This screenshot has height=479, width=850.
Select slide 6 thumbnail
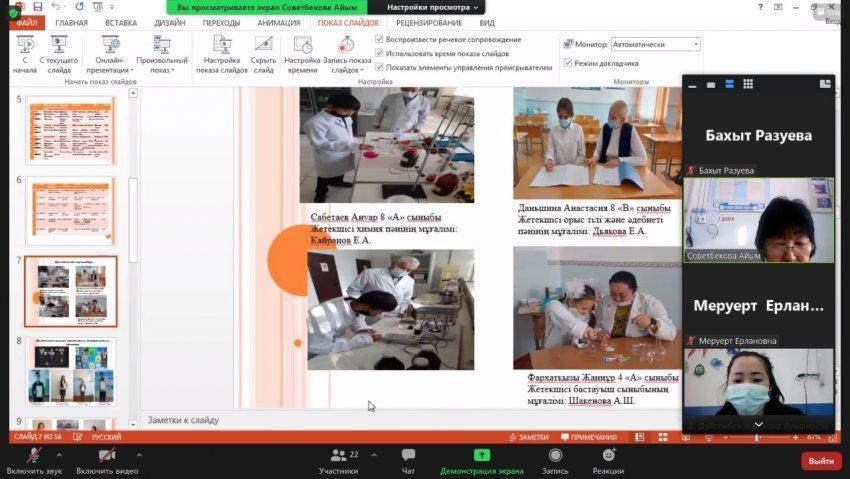click(x=70, y=211)
